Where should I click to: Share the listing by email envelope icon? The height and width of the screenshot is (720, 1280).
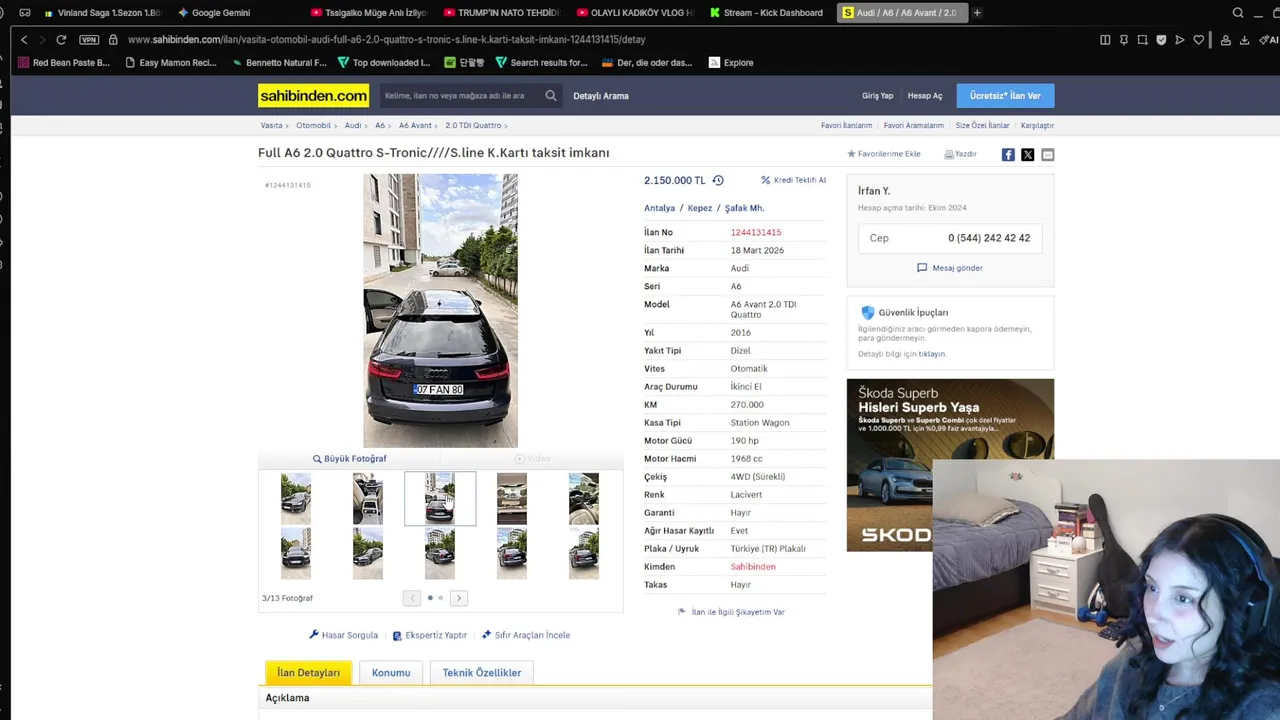[1047, 154]
